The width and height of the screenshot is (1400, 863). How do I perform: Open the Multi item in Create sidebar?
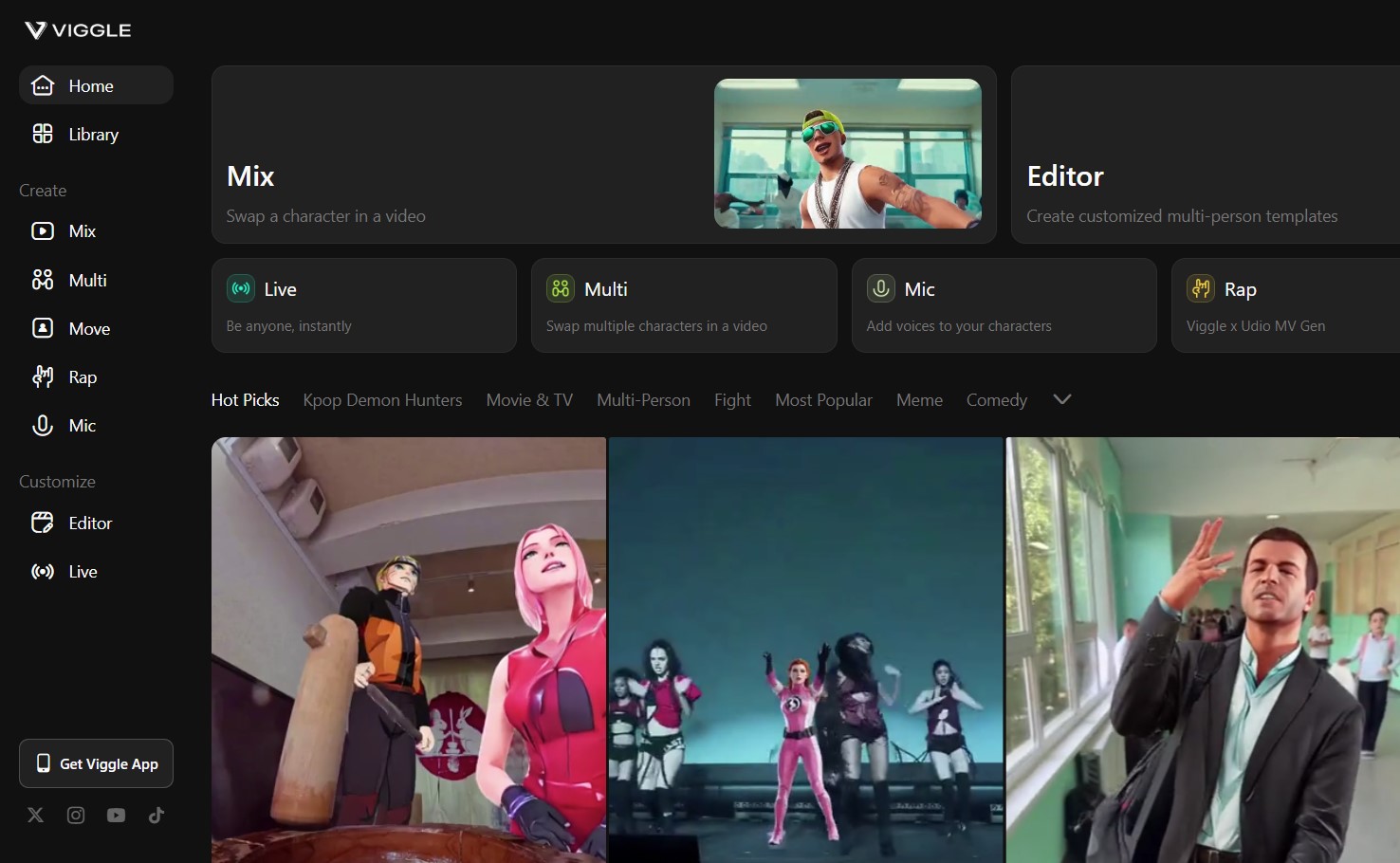coord(87,280)
